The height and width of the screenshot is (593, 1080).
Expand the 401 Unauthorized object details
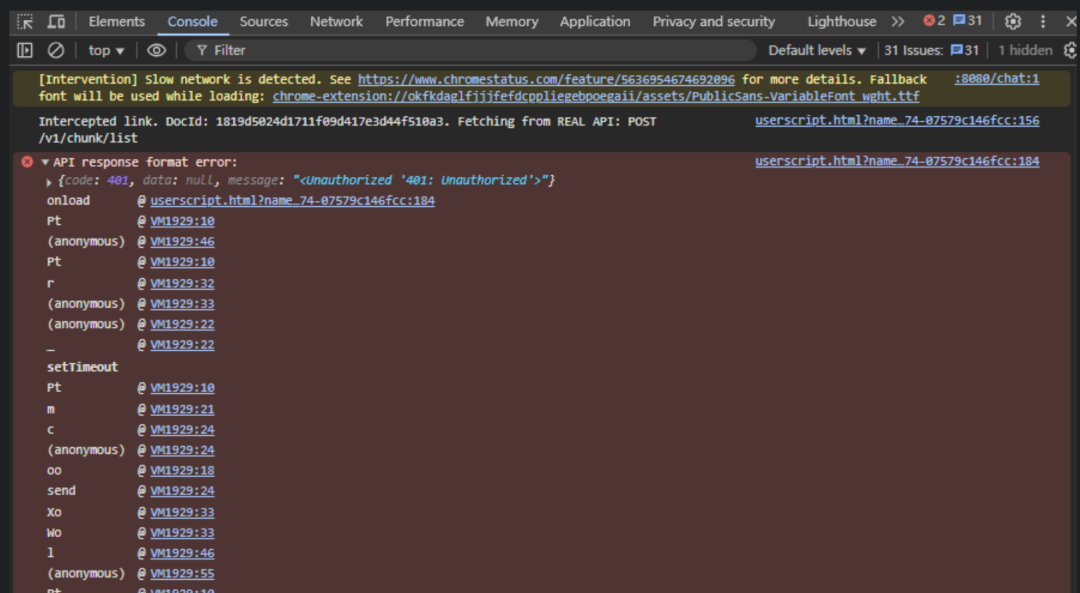point(50,181)
